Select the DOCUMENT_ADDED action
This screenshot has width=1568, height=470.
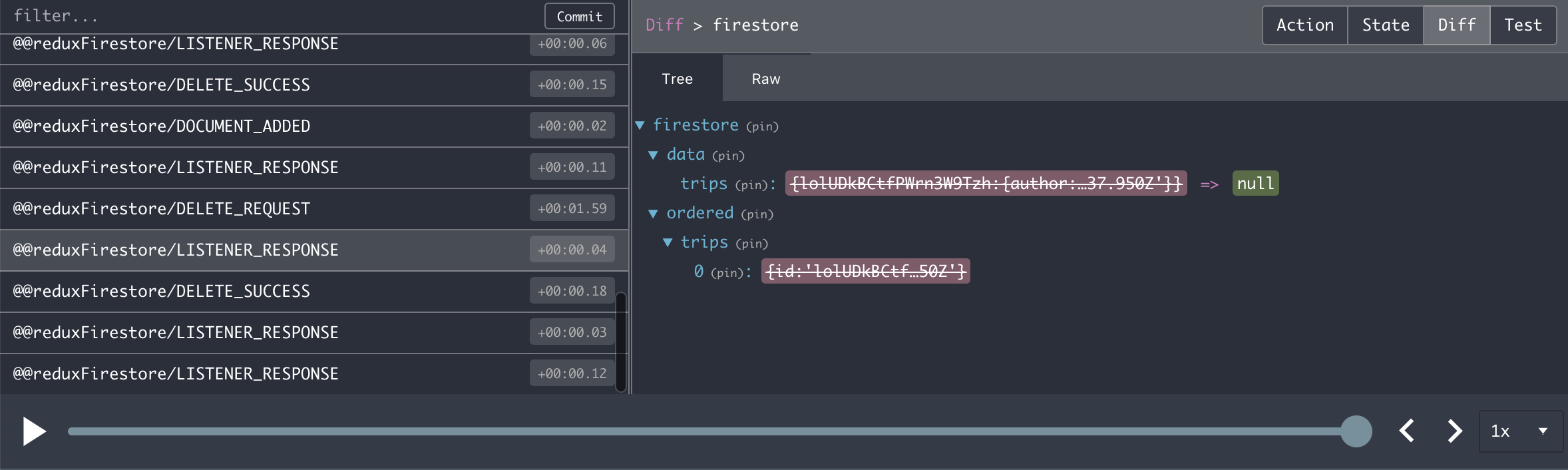pos(314,126)
